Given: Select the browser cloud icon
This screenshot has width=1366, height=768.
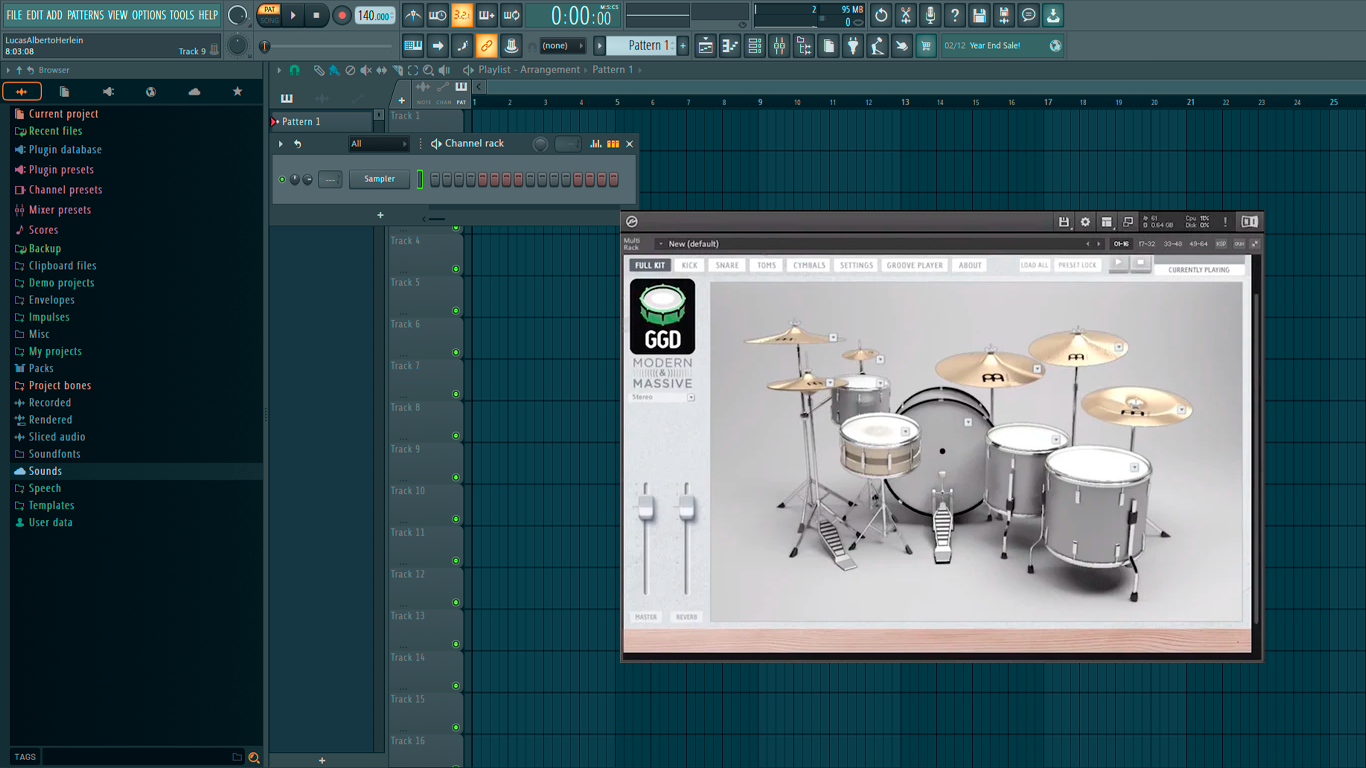Looking at the screenshot, I should (x=194, y=91).
